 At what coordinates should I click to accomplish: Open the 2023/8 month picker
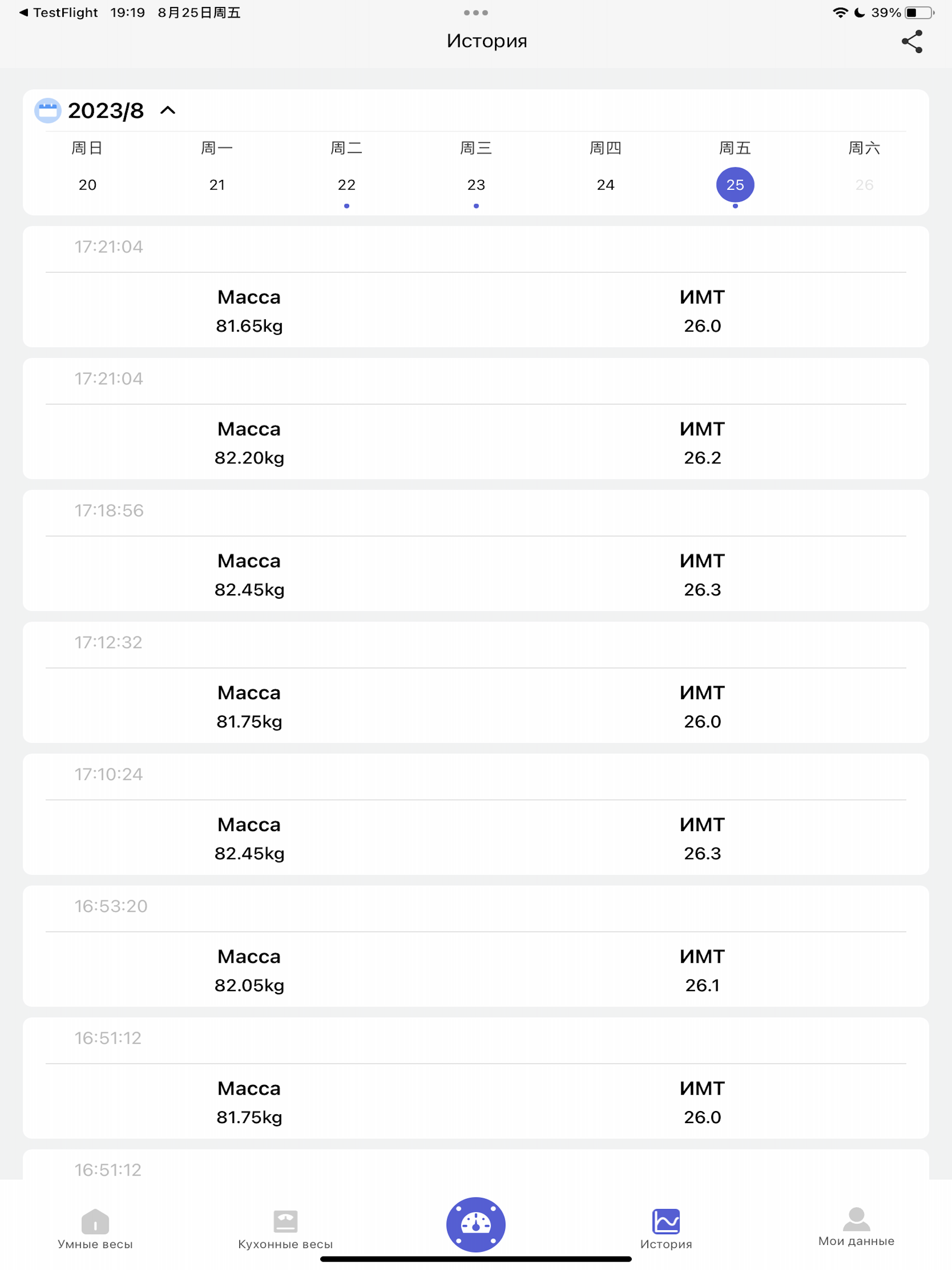point(106,111)
